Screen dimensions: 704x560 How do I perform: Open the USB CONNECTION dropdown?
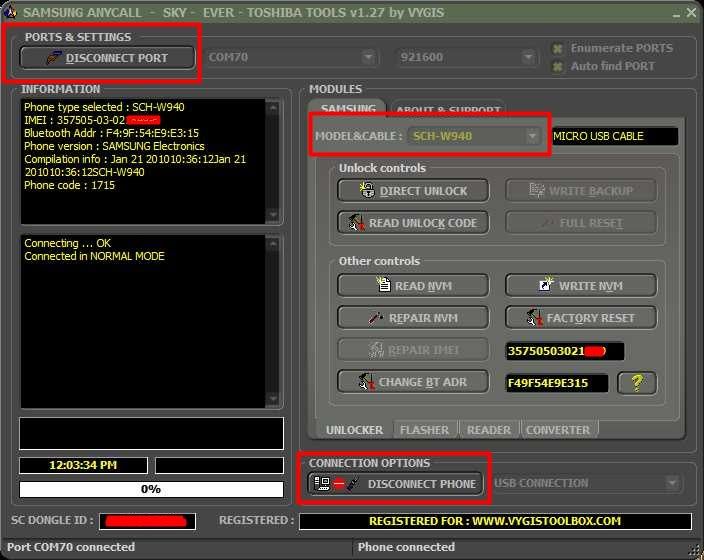(587, 483)
